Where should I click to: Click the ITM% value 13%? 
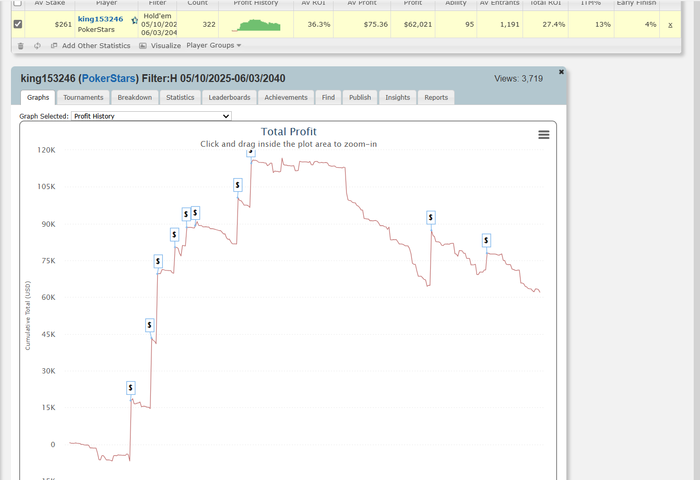pyautogui.click(x=603, y=25)
